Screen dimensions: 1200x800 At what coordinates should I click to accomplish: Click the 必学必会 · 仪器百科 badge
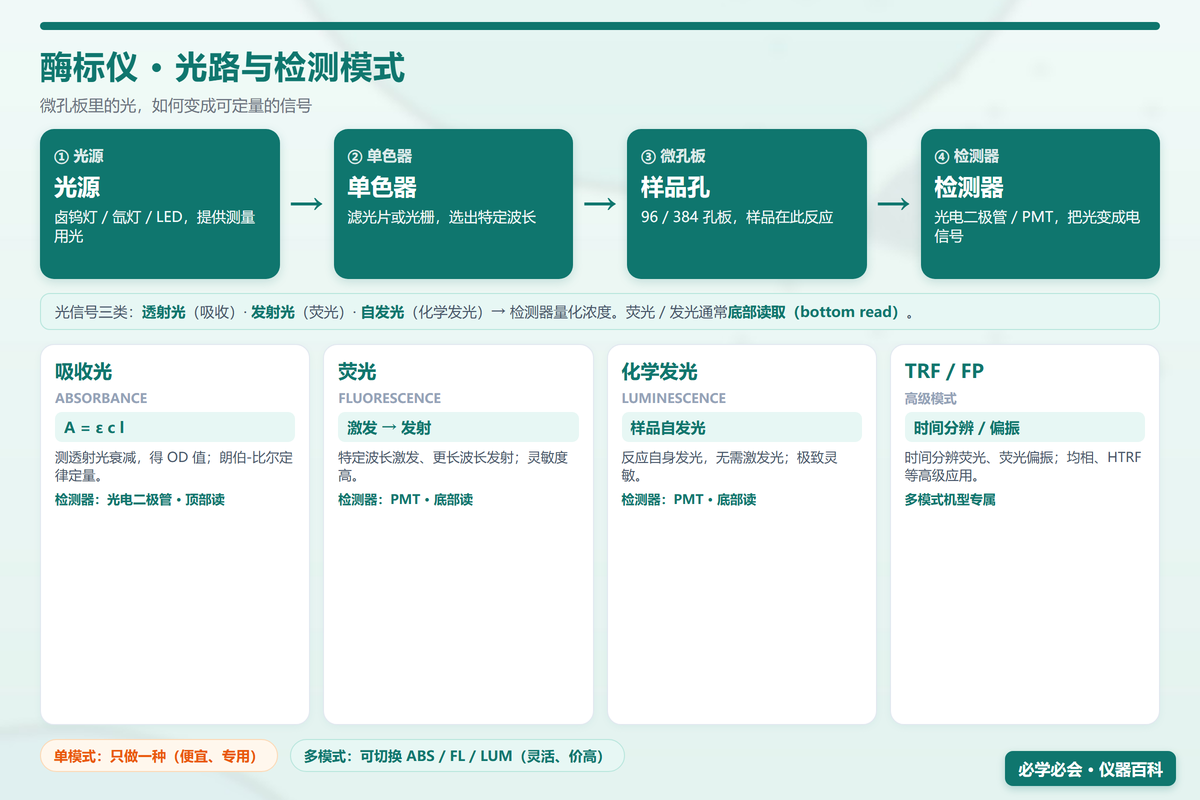[x=1090, y=769]
